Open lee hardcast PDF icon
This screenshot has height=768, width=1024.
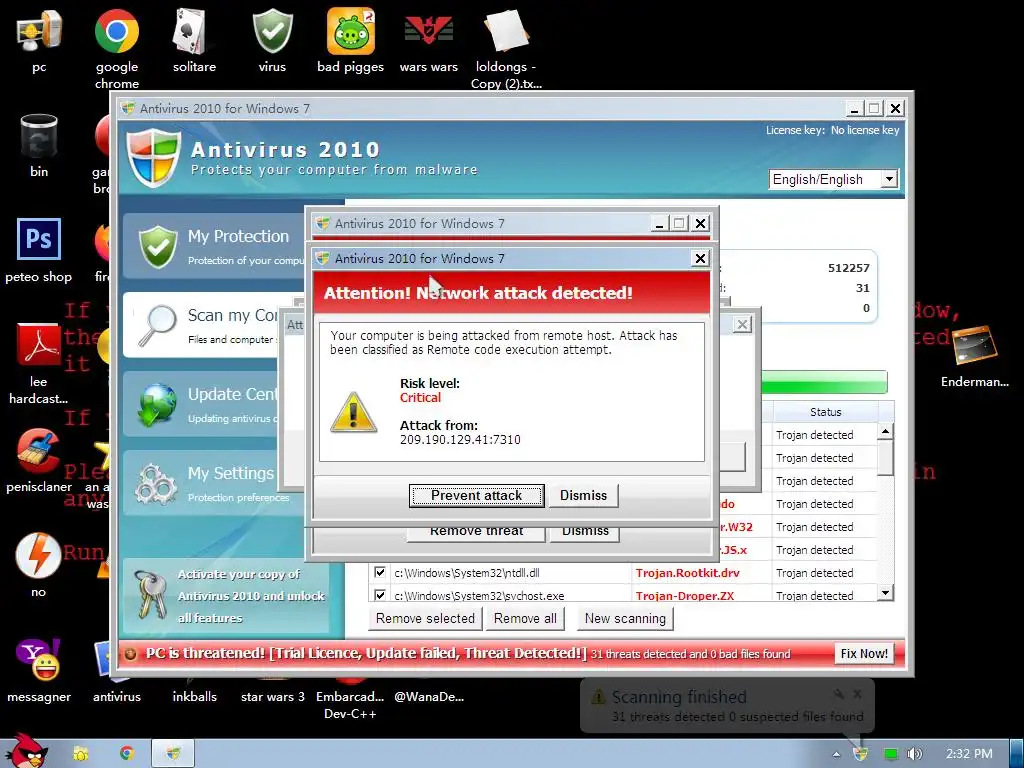tap(39, 362)
